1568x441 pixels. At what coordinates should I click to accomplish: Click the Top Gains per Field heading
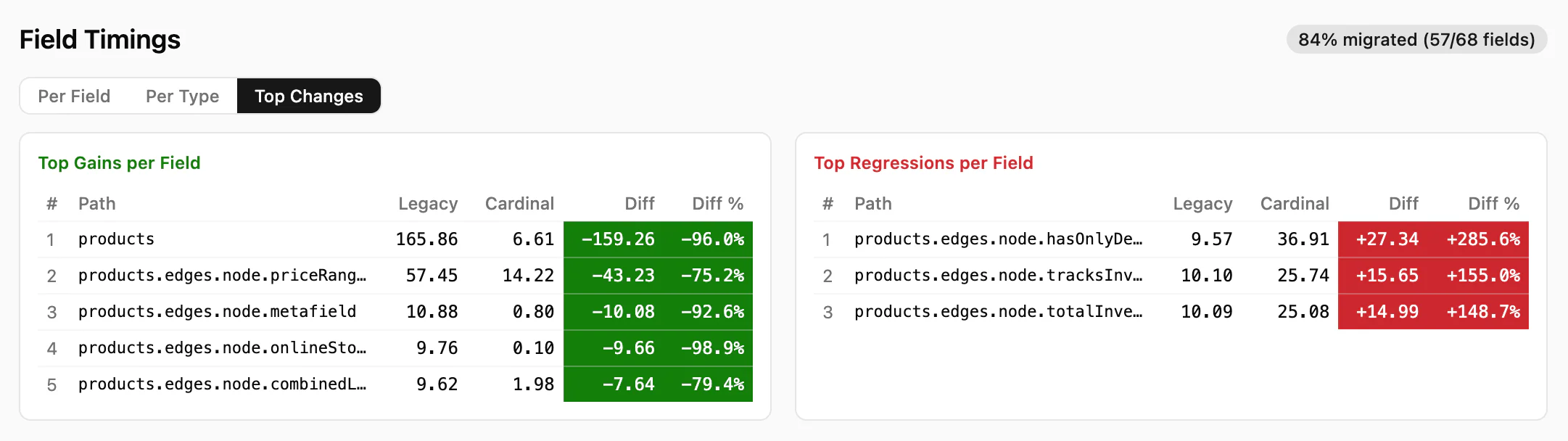(119, 163)
